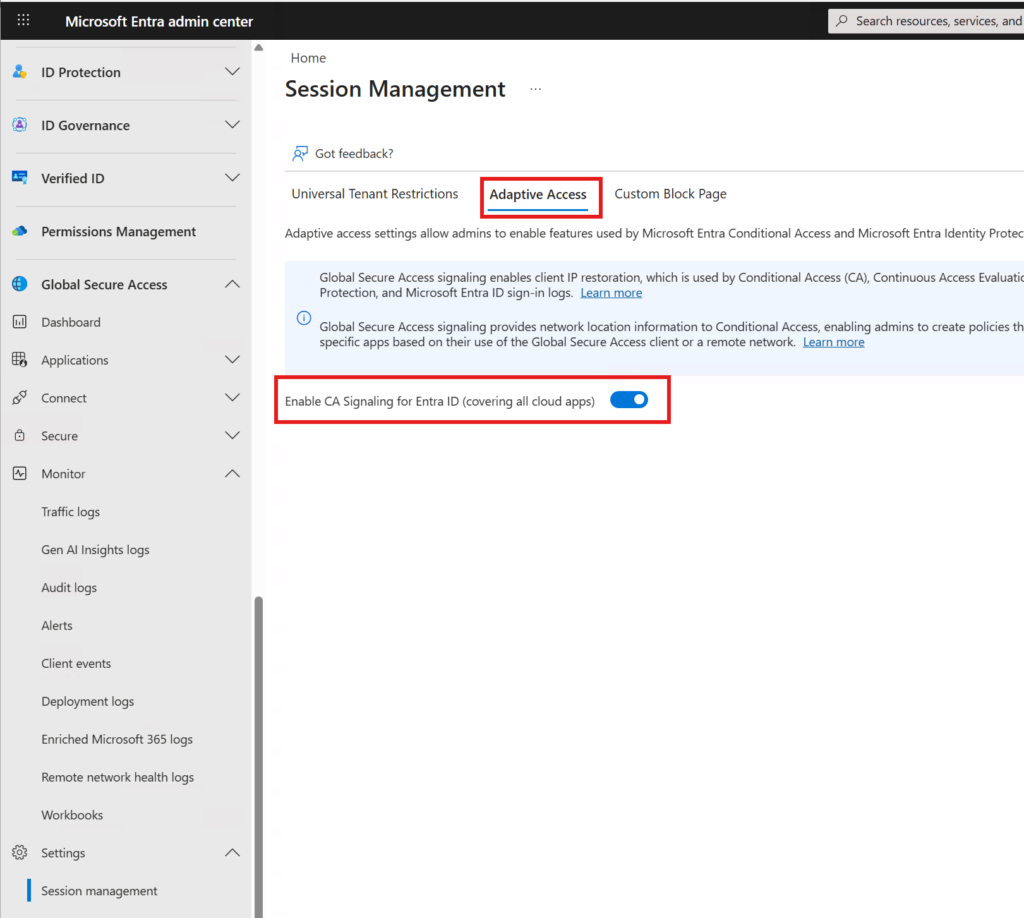Viewport: 1024px width, 918px height.
Task: Expand the Secure section chevron
Action: [x=232, y=436]
